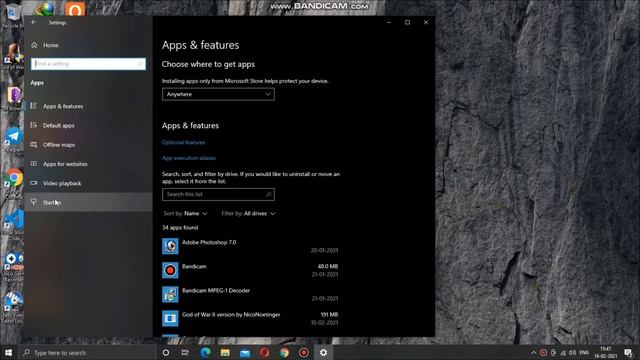
Task: Click the ENG language indicator
Action: [x=584, y=353]
